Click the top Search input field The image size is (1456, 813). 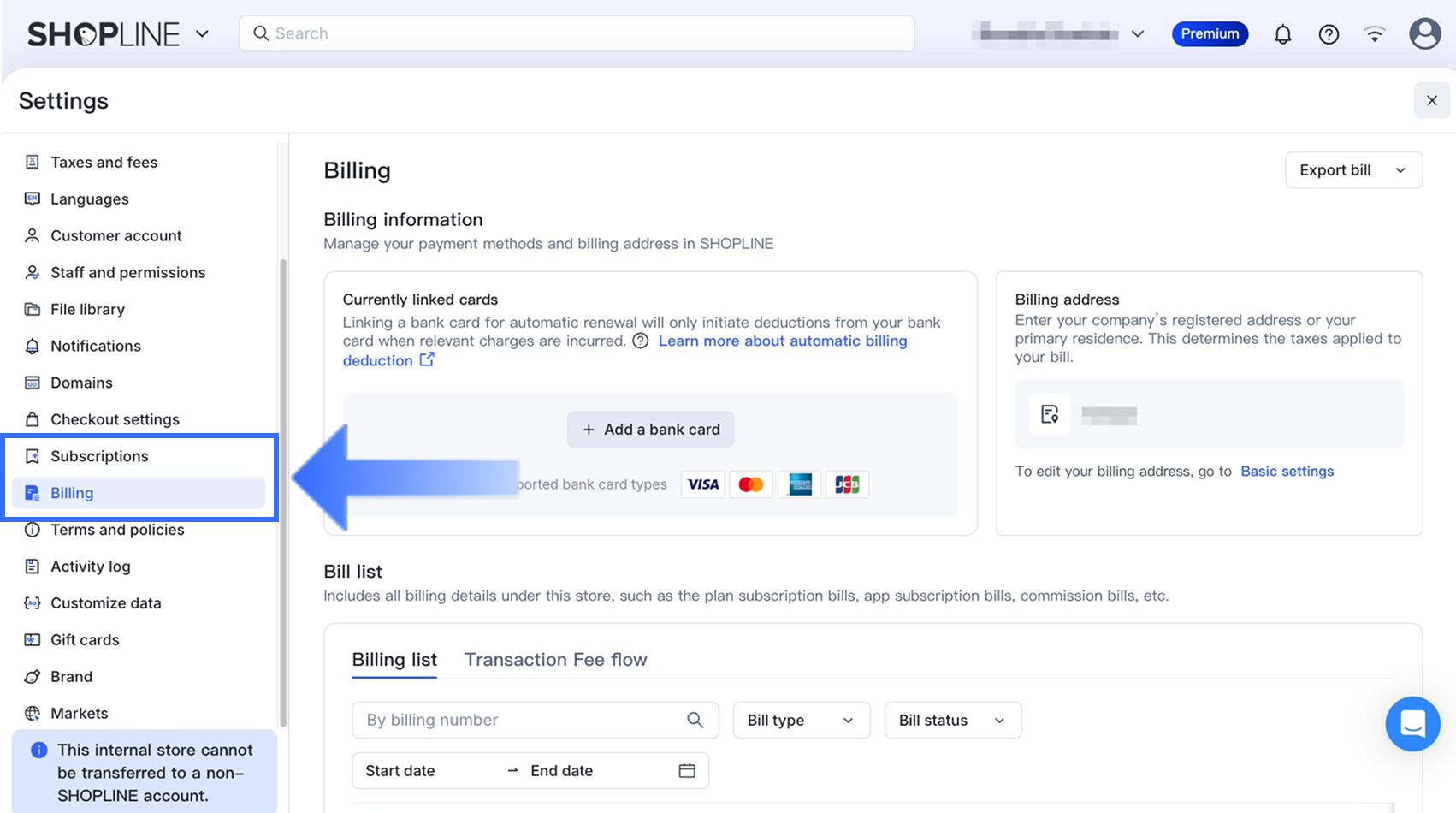click(577, 34)
